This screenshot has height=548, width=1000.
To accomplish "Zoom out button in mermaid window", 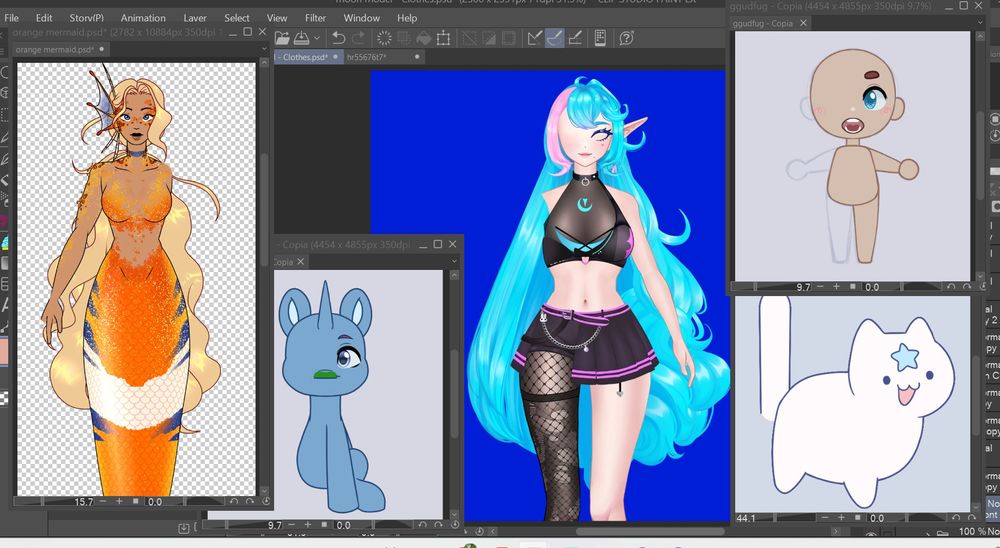I will [103, 501].
